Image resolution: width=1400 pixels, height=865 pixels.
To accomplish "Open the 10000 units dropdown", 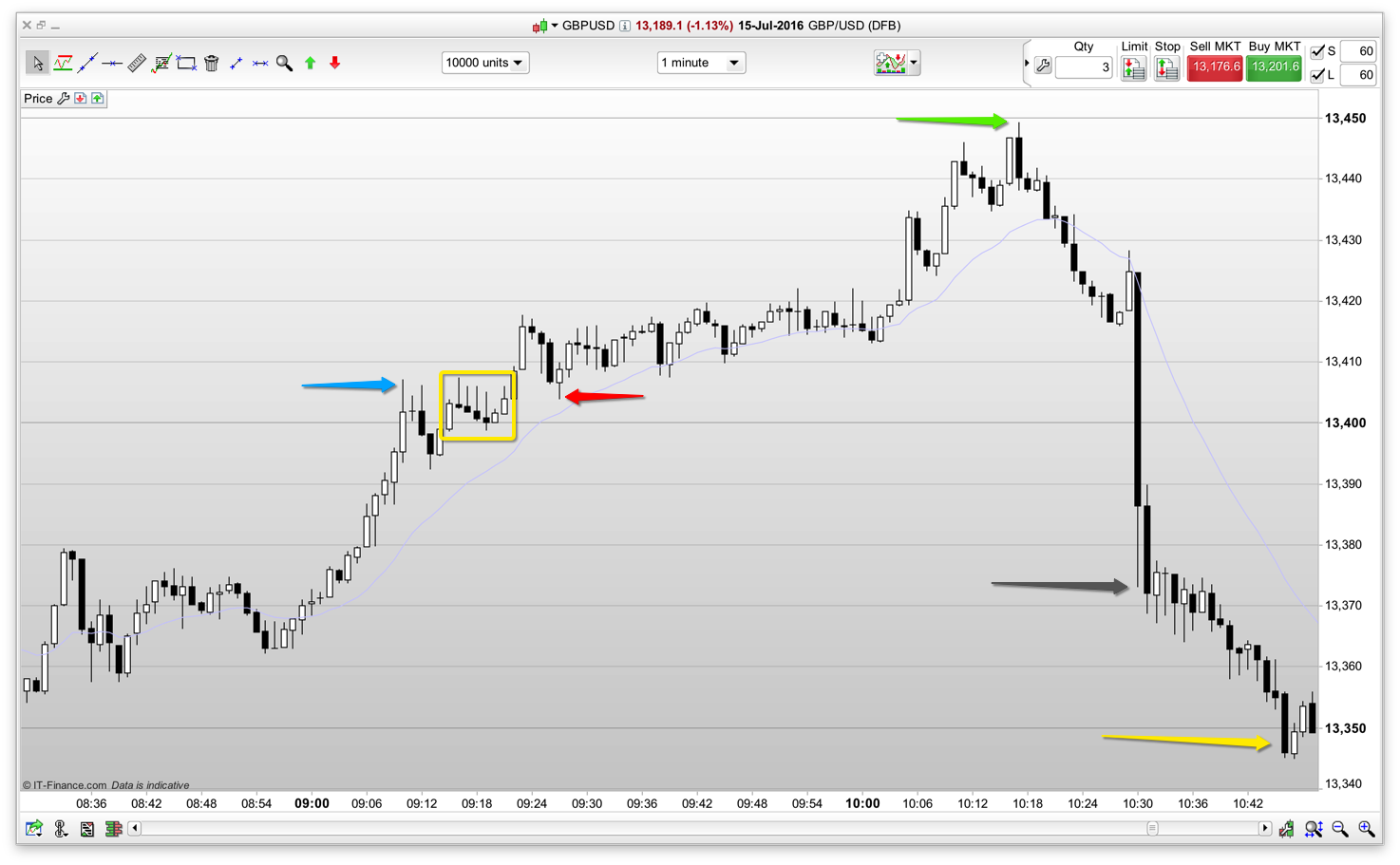I will click(484, 63).
